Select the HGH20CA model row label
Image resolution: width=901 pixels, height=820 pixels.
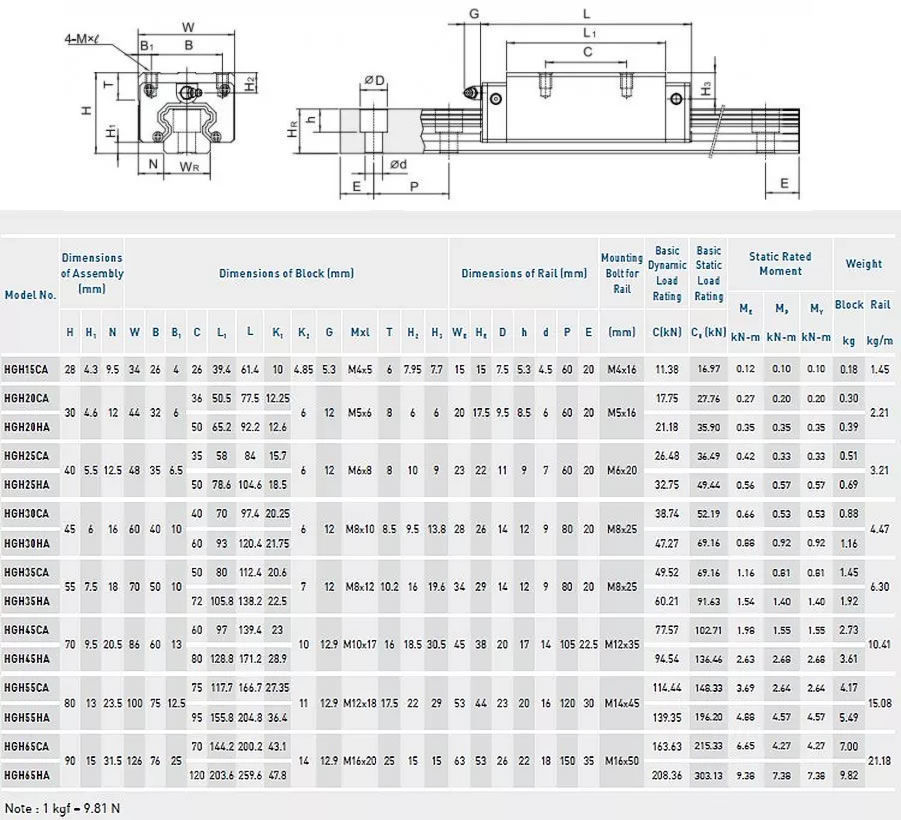click(27, 398)
